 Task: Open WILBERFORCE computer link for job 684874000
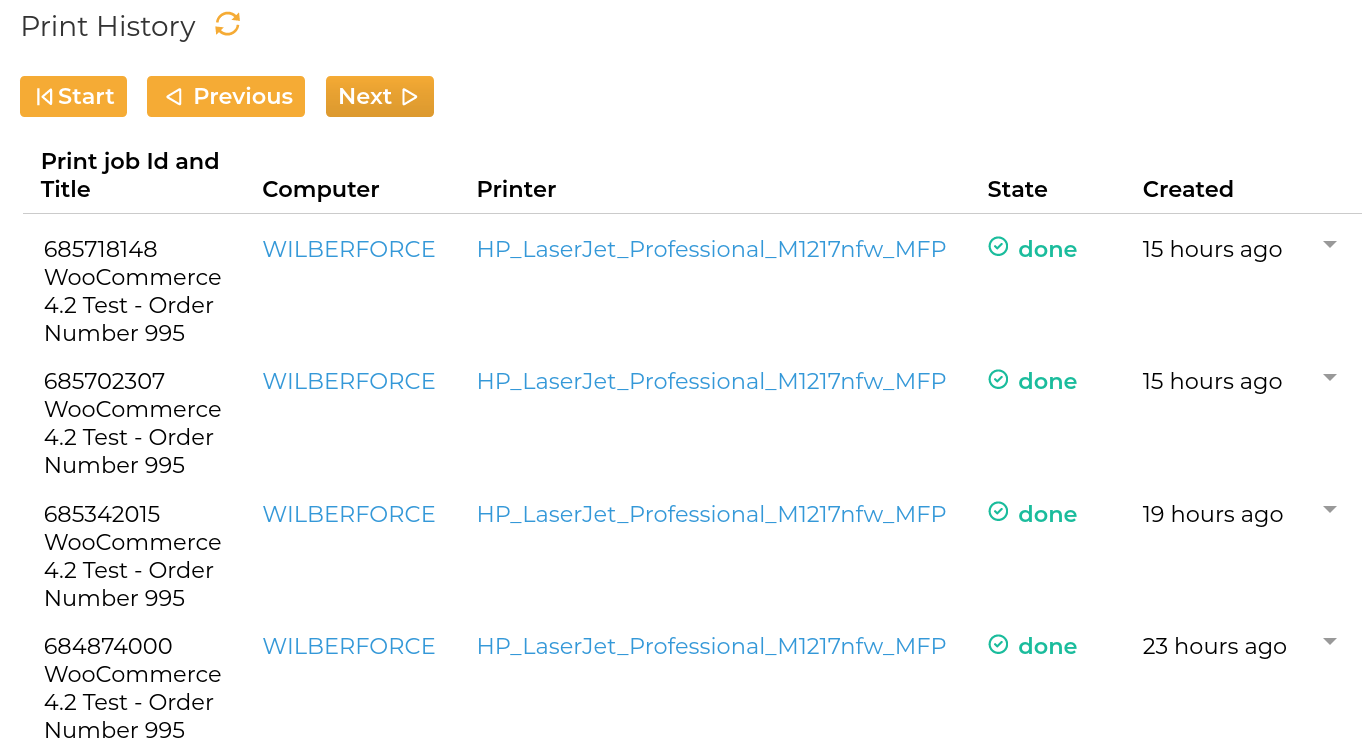pyautogui.click(x=349, y=646)
